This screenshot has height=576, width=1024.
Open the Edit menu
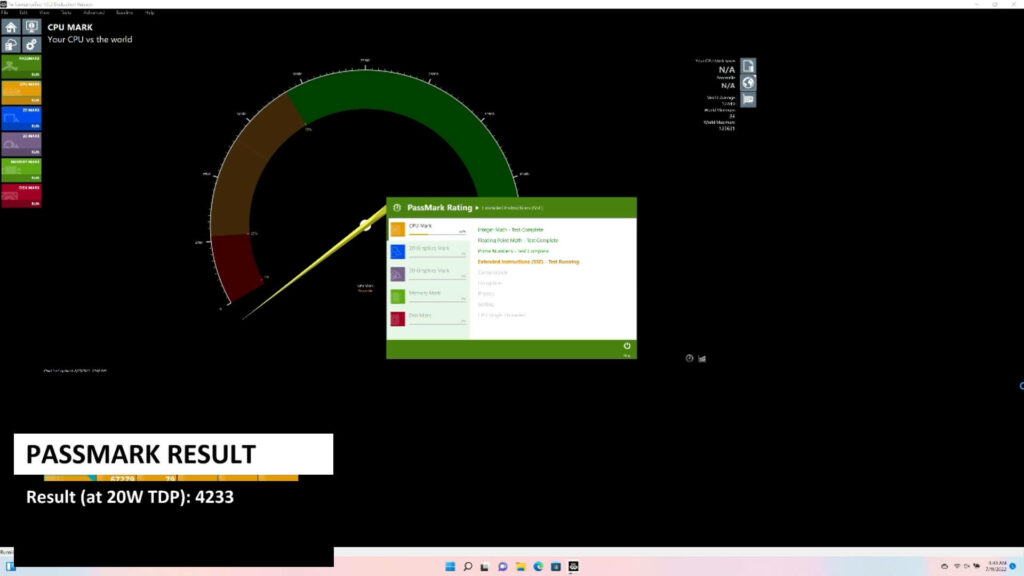point(23,12)
